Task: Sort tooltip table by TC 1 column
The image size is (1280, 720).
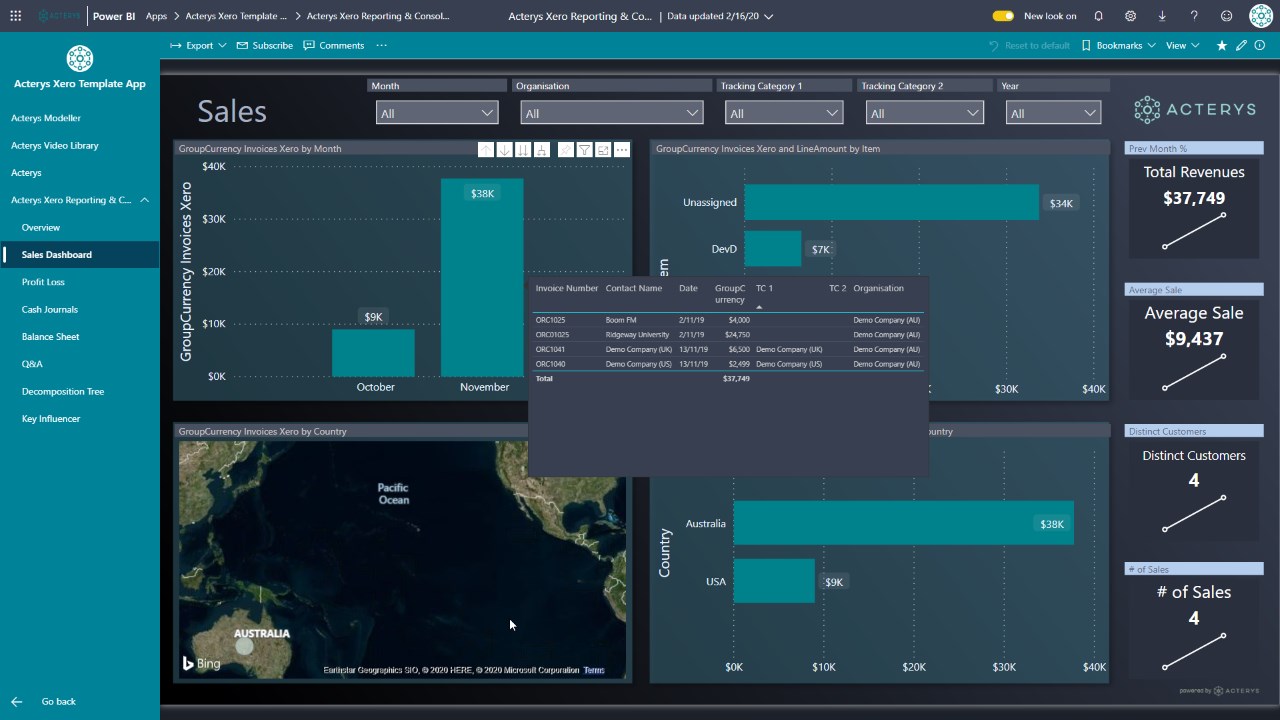Action: pos(764,288)
